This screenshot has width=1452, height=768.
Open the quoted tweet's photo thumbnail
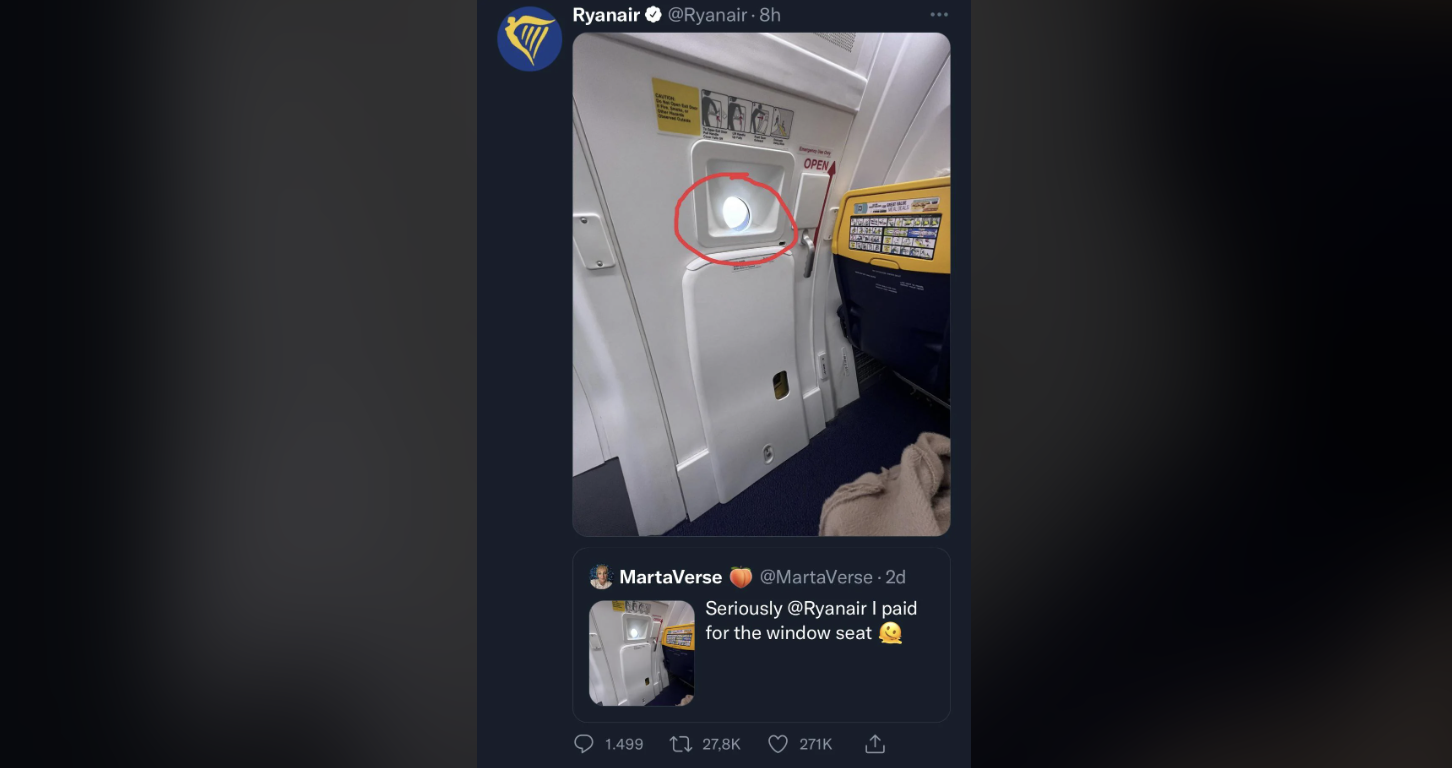642,653
